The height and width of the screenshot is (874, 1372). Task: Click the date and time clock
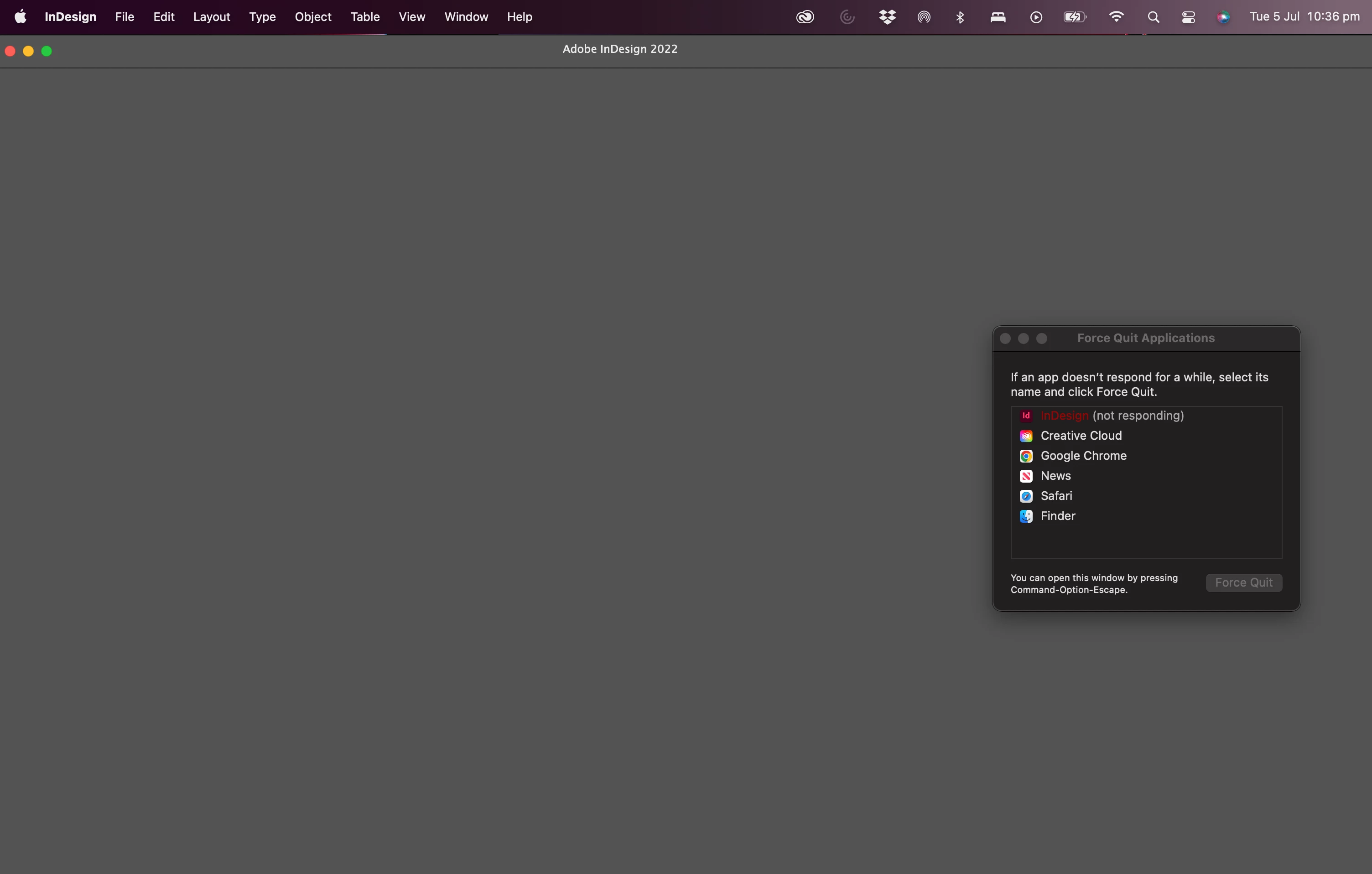(1304, 16)
